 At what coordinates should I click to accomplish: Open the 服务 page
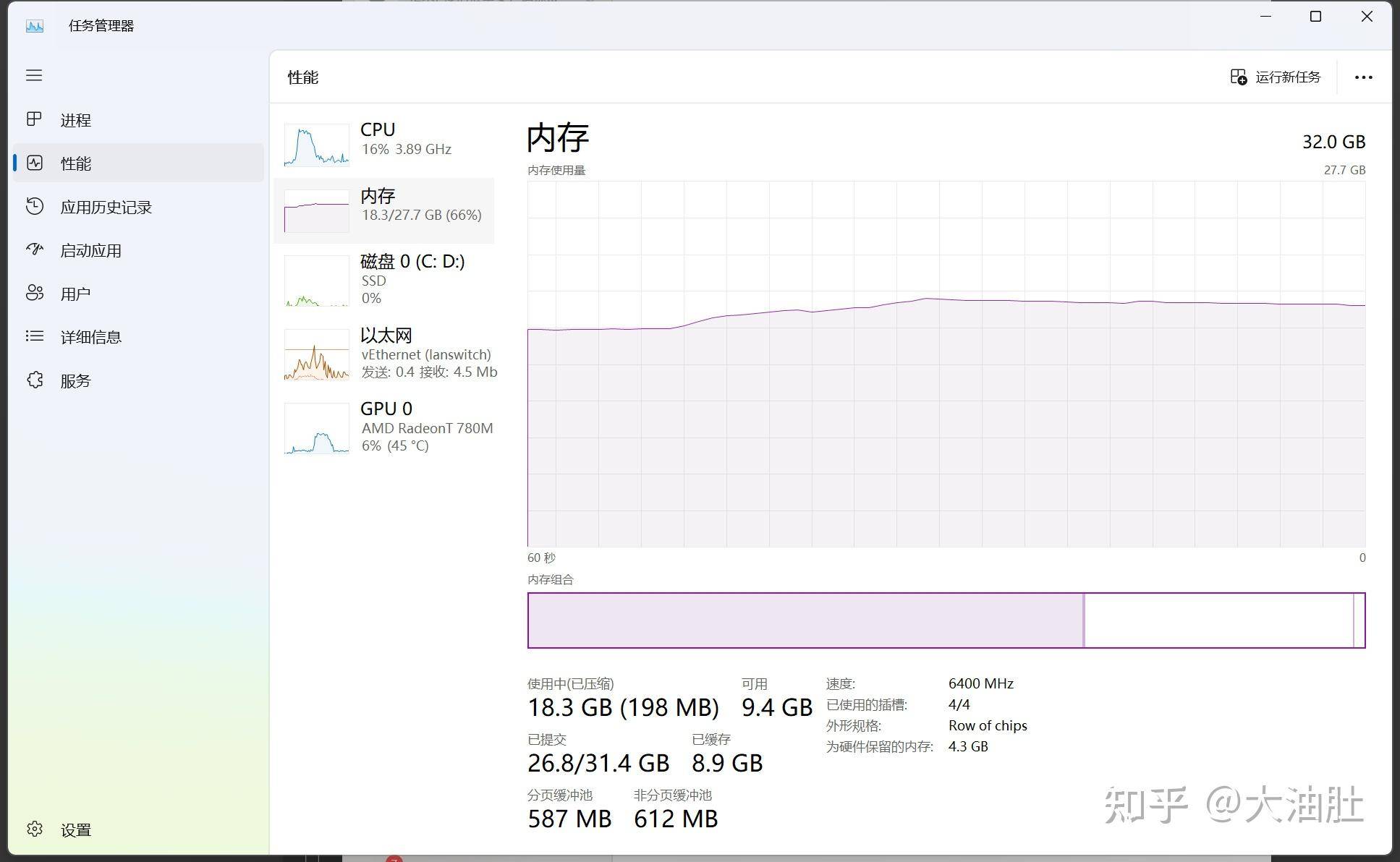(137, 380)
